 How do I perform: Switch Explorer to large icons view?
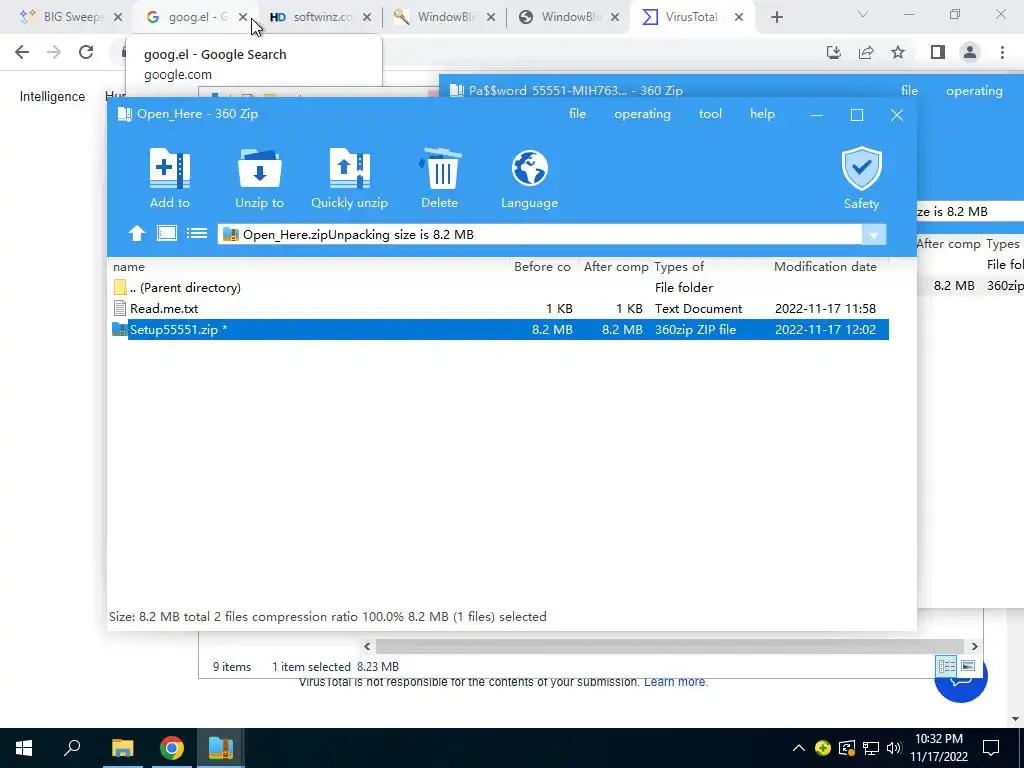[x=968, y=666]
